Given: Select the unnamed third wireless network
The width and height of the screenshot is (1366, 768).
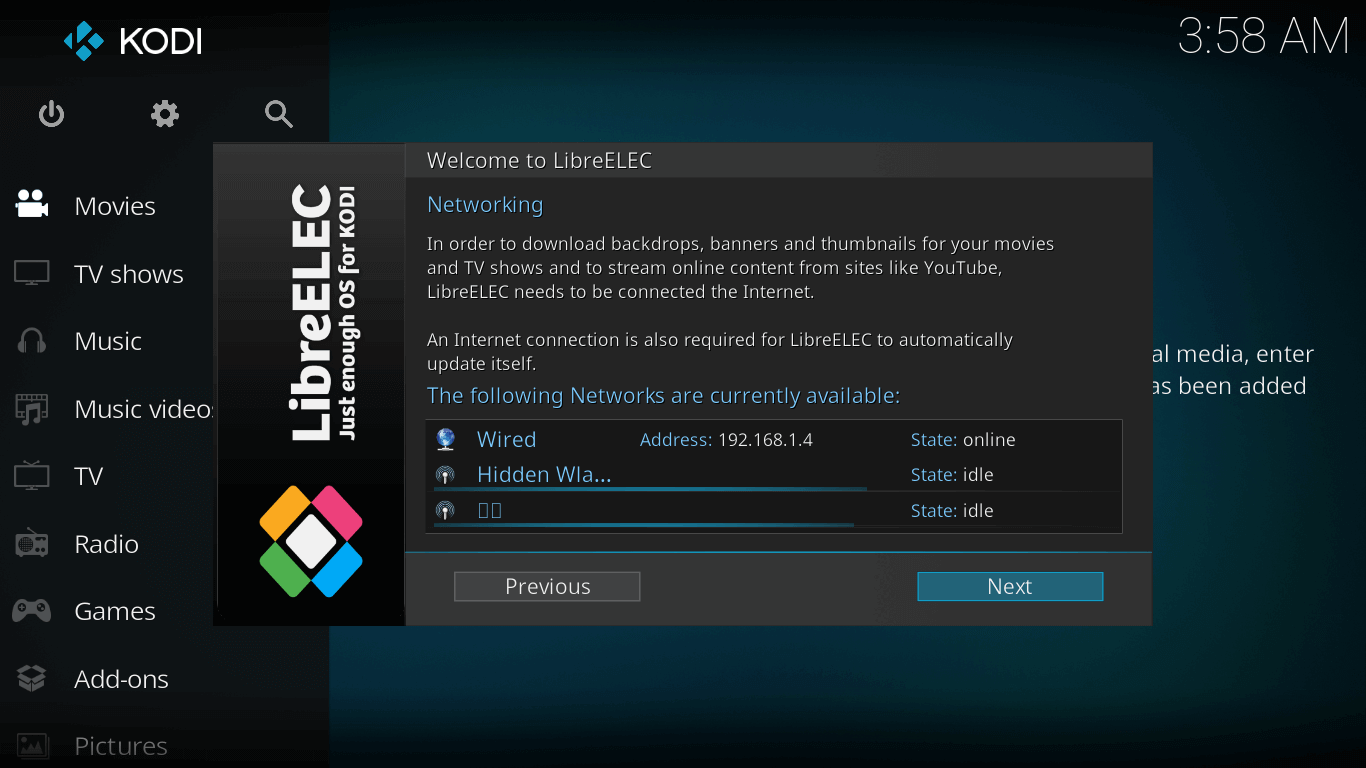Looking at the screenshot, I should pos(490,511).
